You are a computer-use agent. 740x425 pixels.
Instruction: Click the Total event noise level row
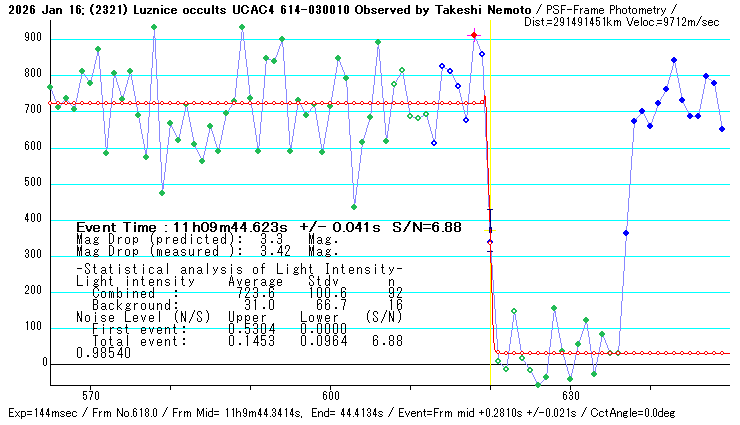click(x=240, y=341)
